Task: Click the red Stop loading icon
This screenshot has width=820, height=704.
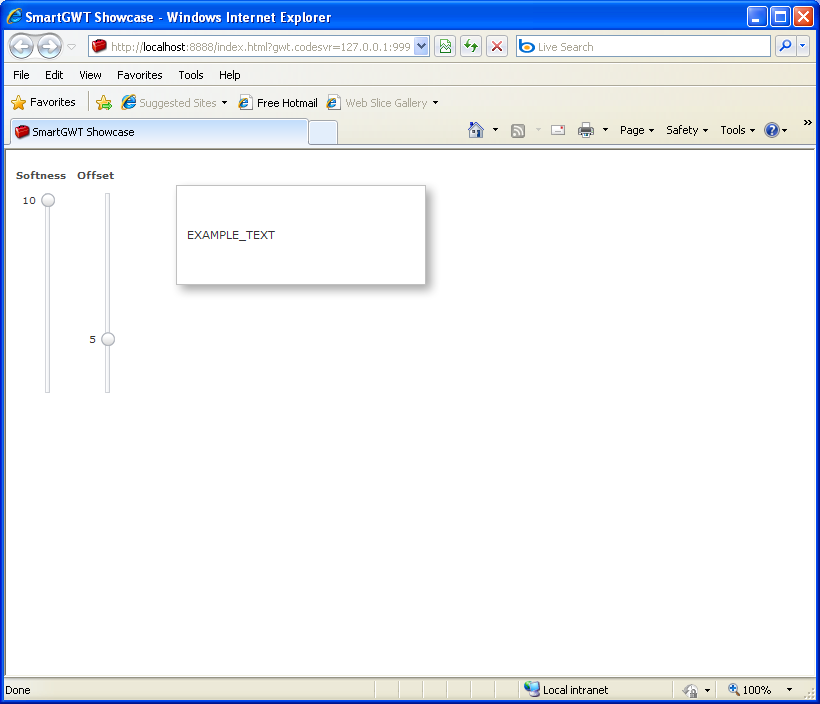Action: [x=497, y=47]
